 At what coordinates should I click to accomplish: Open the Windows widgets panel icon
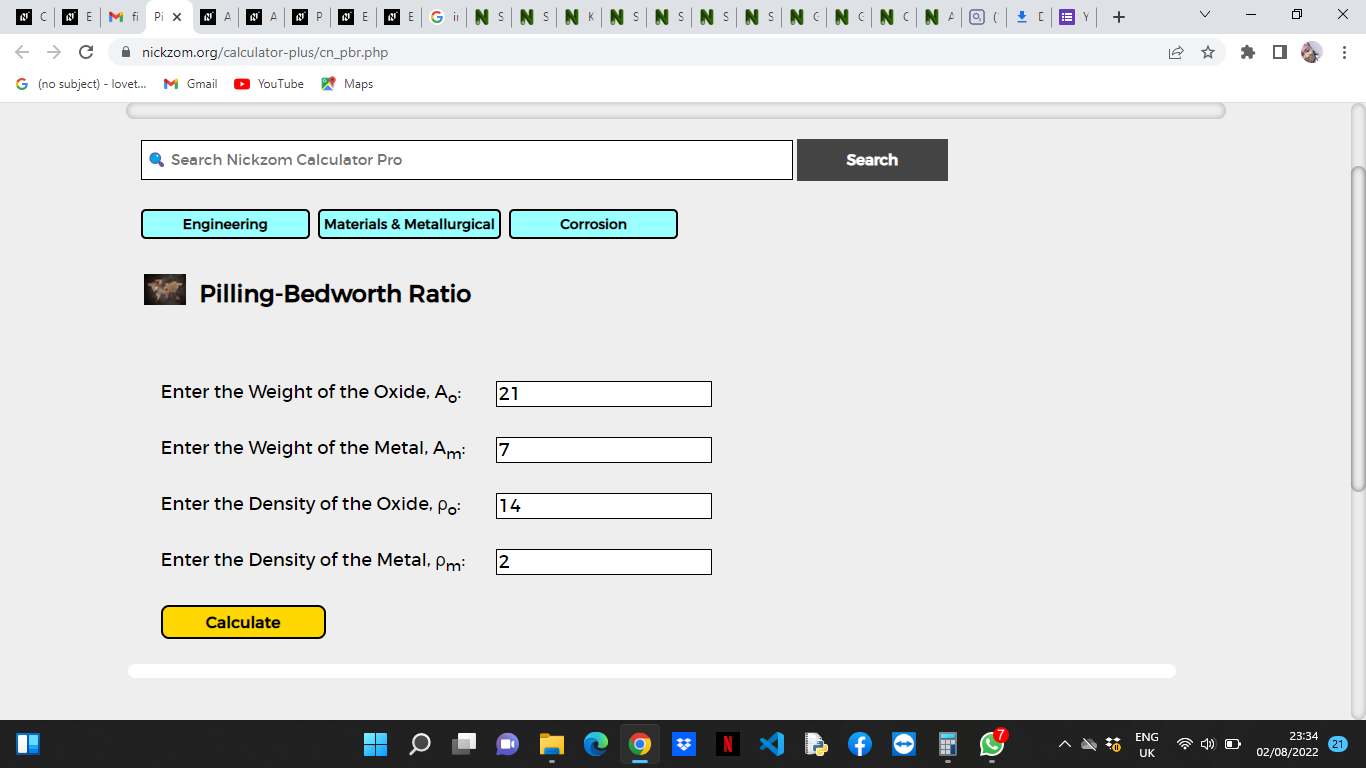[27, 744]
